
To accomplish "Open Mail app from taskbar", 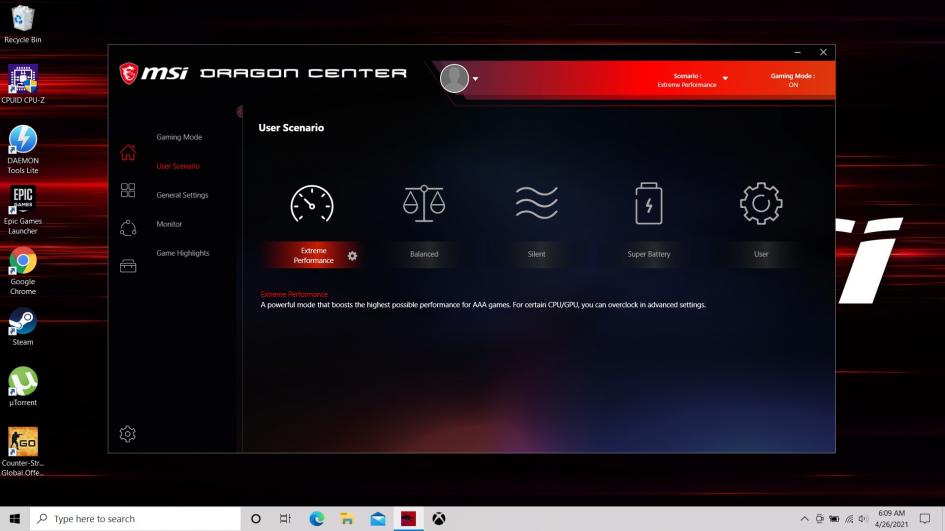I will (x=378, y=519).
